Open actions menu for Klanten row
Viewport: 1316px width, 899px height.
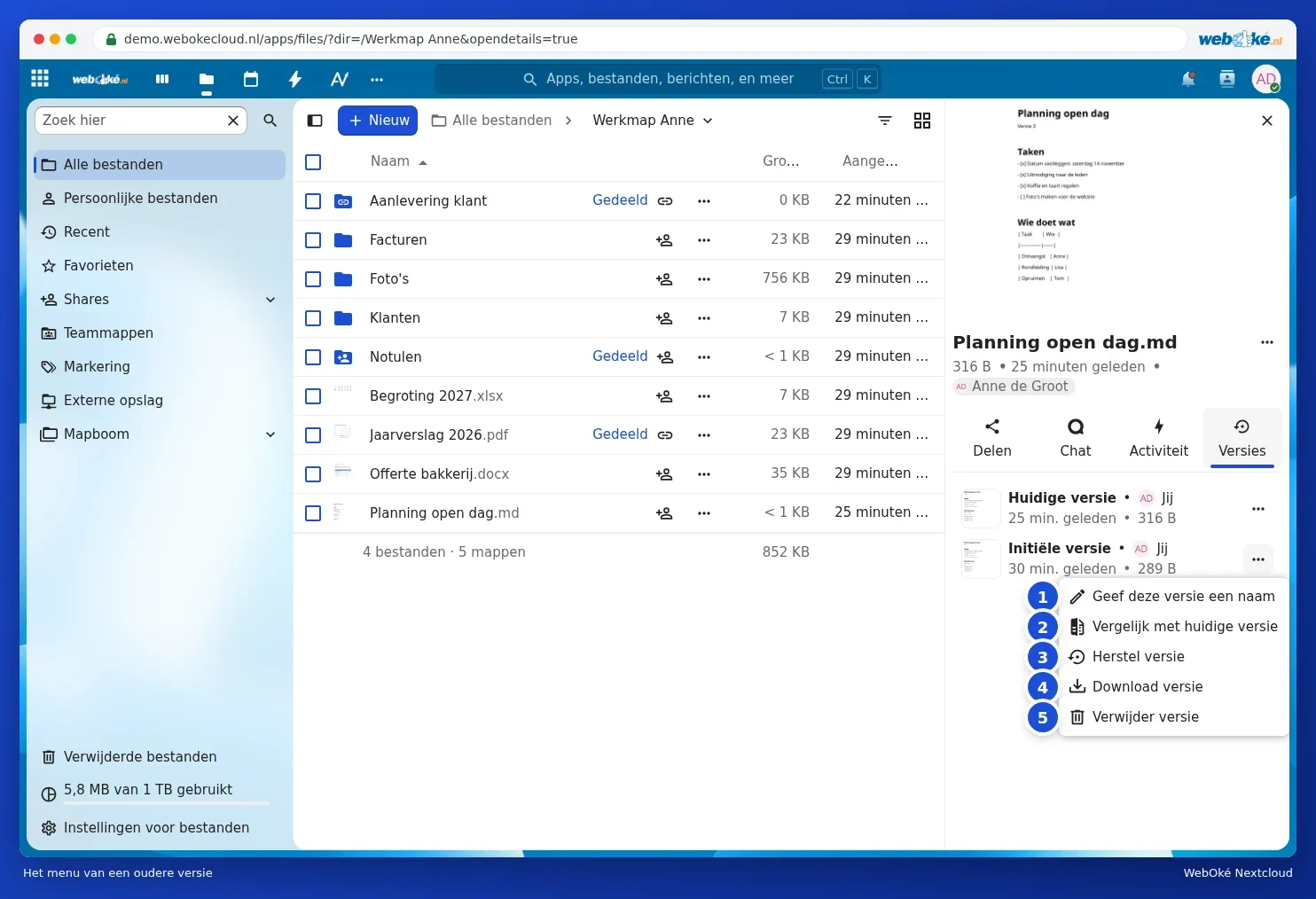[x=704, y=318]
